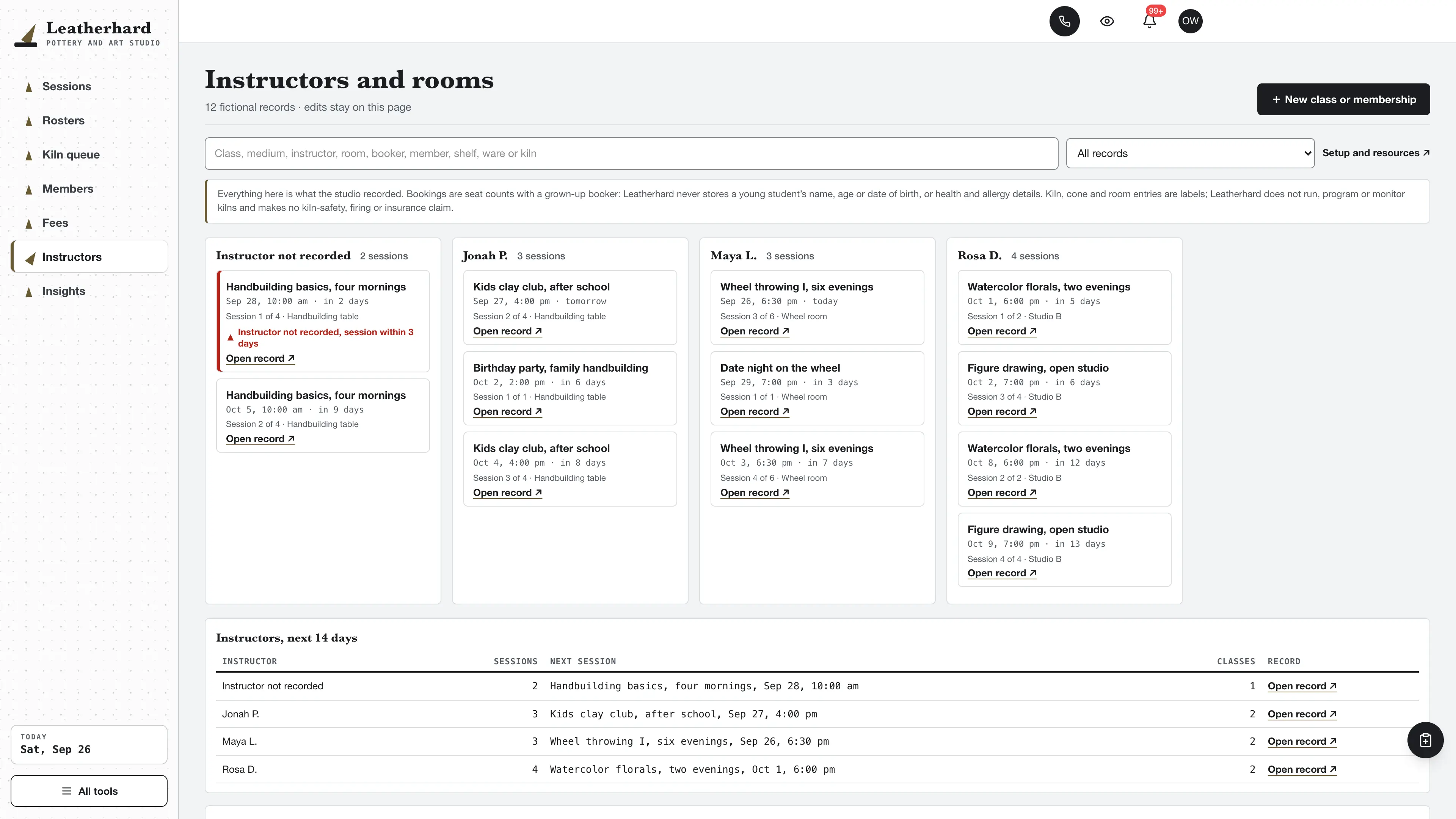Viewport: 1456px width, 819px height.
Task: Click the Rosa D. column heading
Action: 979,256
